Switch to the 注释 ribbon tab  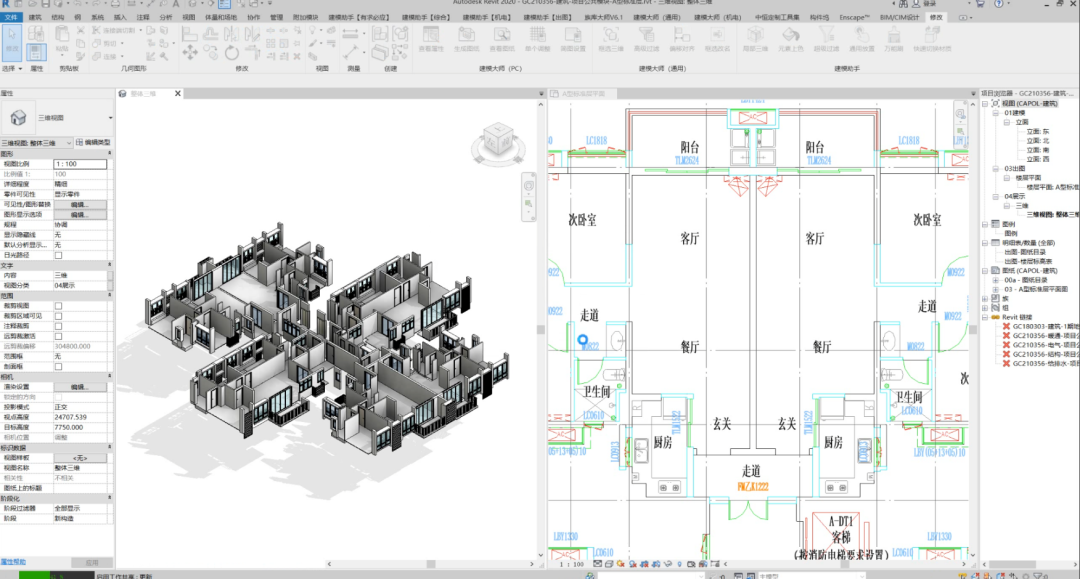click(143, 17)
